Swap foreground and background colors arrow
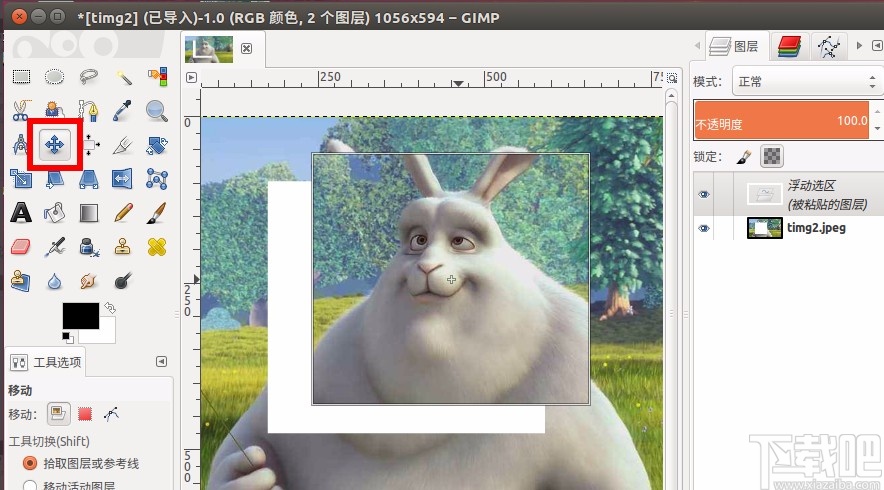Screen dimensions: 884x490 tap(109, 308)
